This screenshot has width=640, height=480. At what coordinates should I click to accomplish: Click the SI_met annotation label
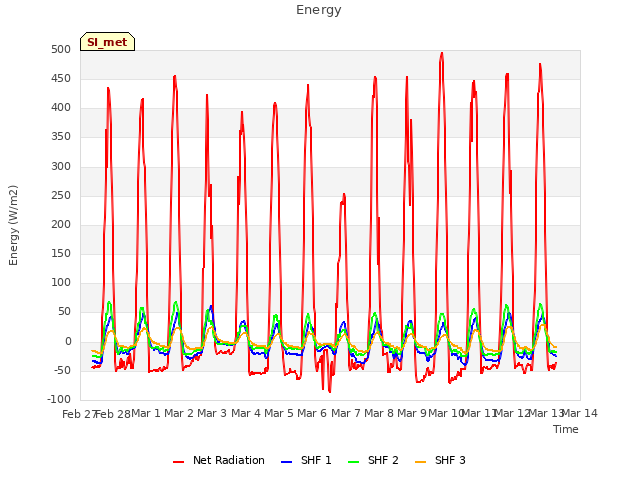(107, 42)
